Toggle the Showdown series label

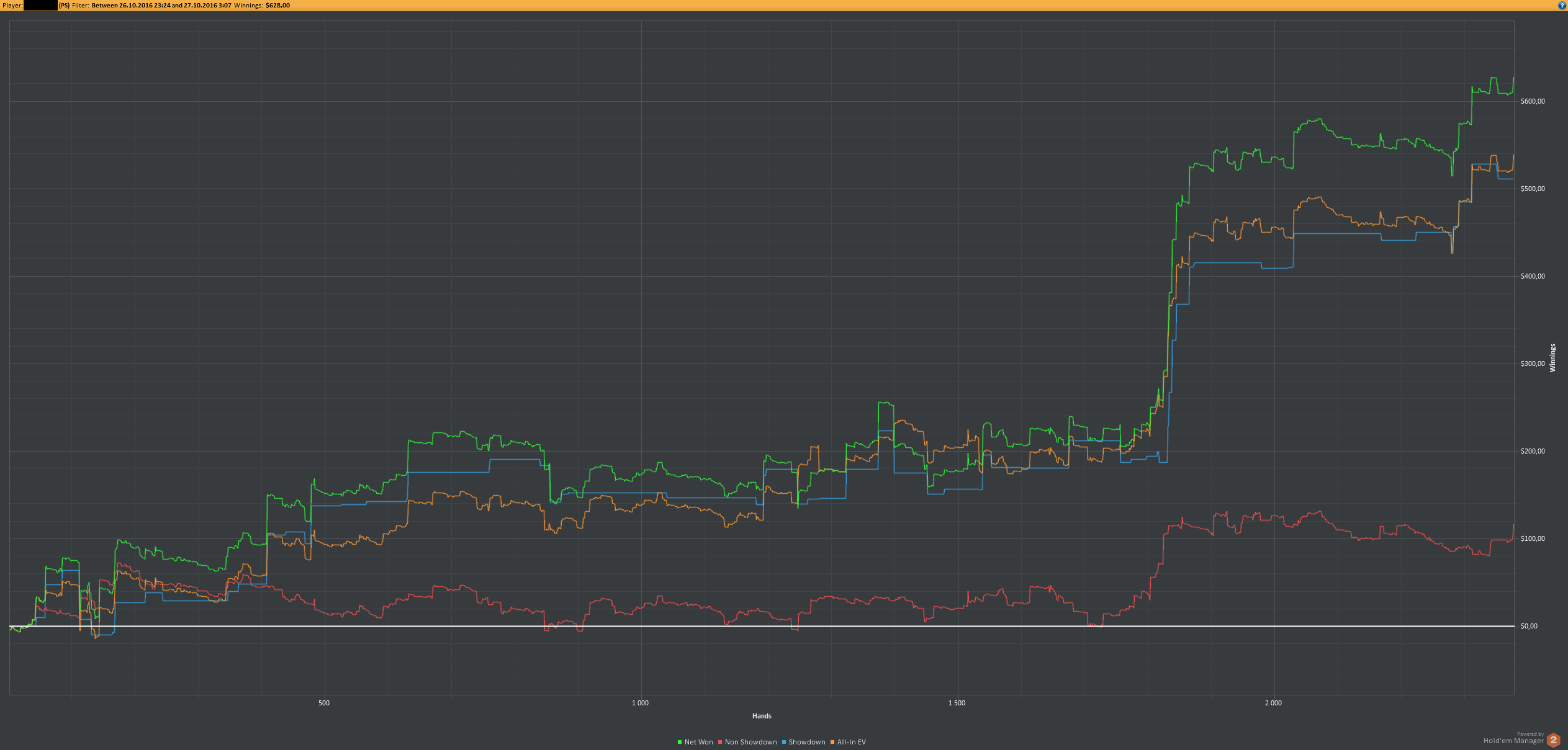tap(806, 742)
